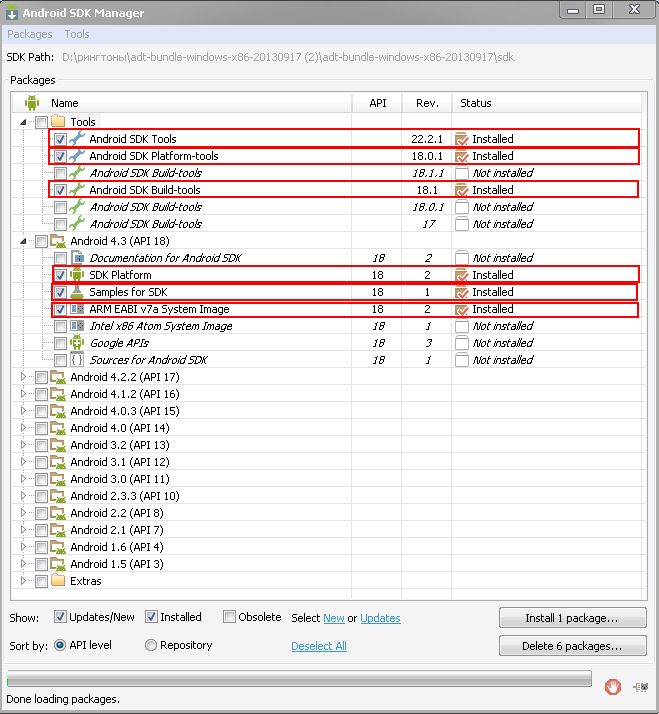Click Installed status icon of Samples for SDK
This screenshot has height=714, width=659.
tap(462, 292)
